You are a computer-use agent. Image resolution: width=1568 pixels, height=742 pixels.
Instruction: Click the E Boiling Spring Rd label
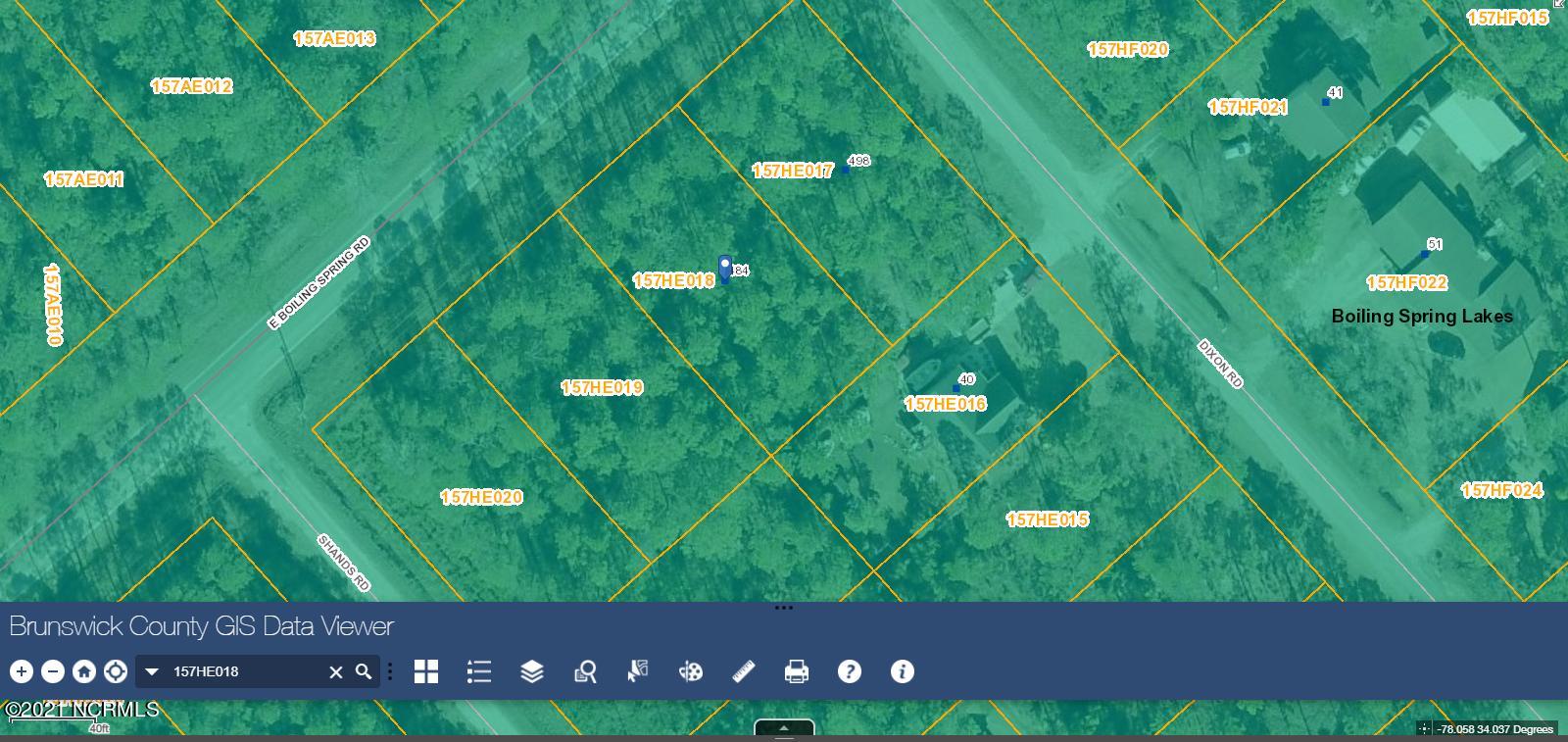319,282
